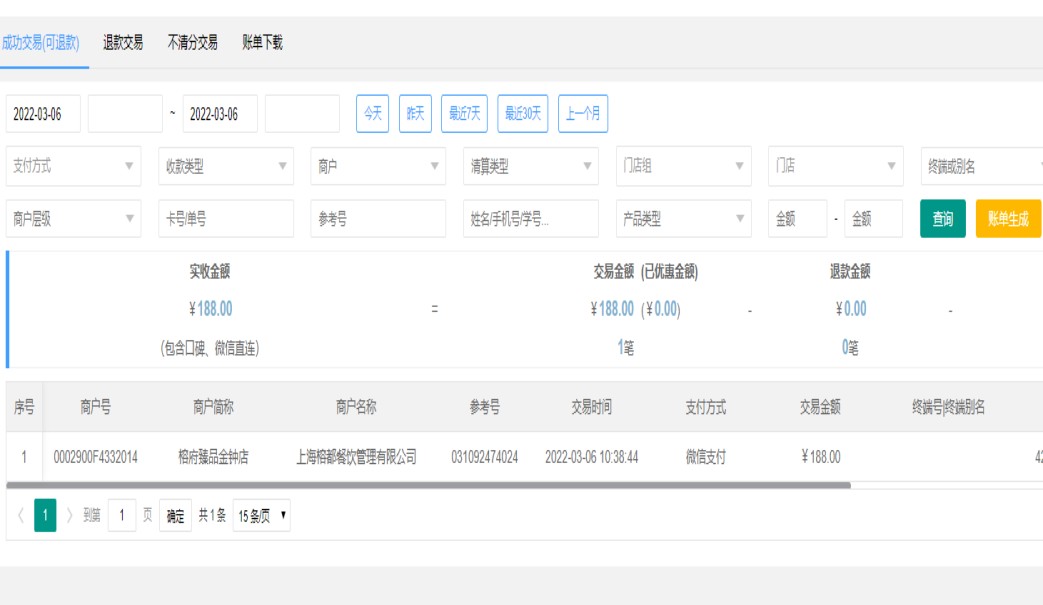Expand the 清算类型 dropdown
Viewport: 1043px width, 605px height.
tap(530, 167)
